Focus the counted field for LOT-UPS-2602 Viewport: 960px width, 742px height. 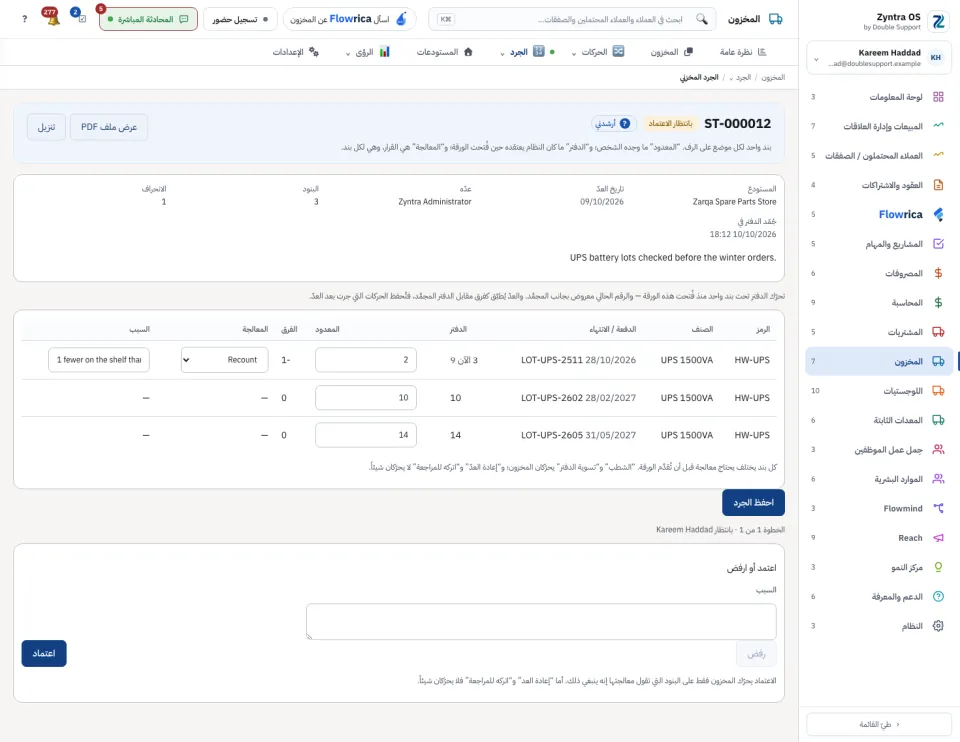click(366, 398)
